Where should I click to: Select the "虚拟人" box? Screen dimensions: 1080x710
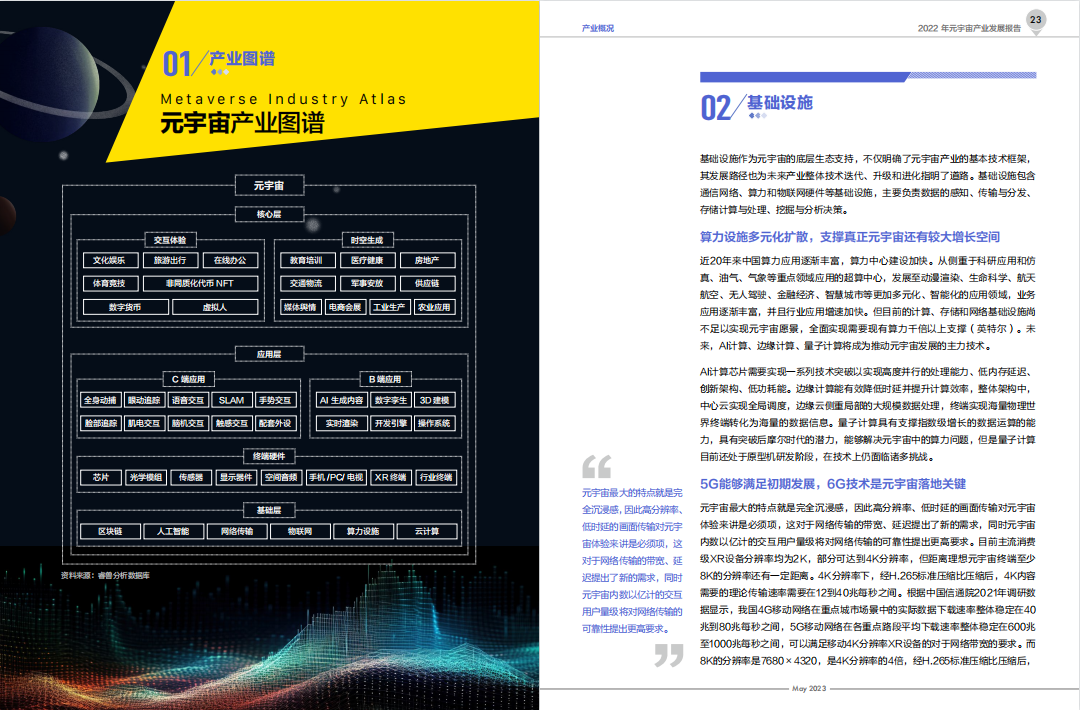(x=216, y=307)
